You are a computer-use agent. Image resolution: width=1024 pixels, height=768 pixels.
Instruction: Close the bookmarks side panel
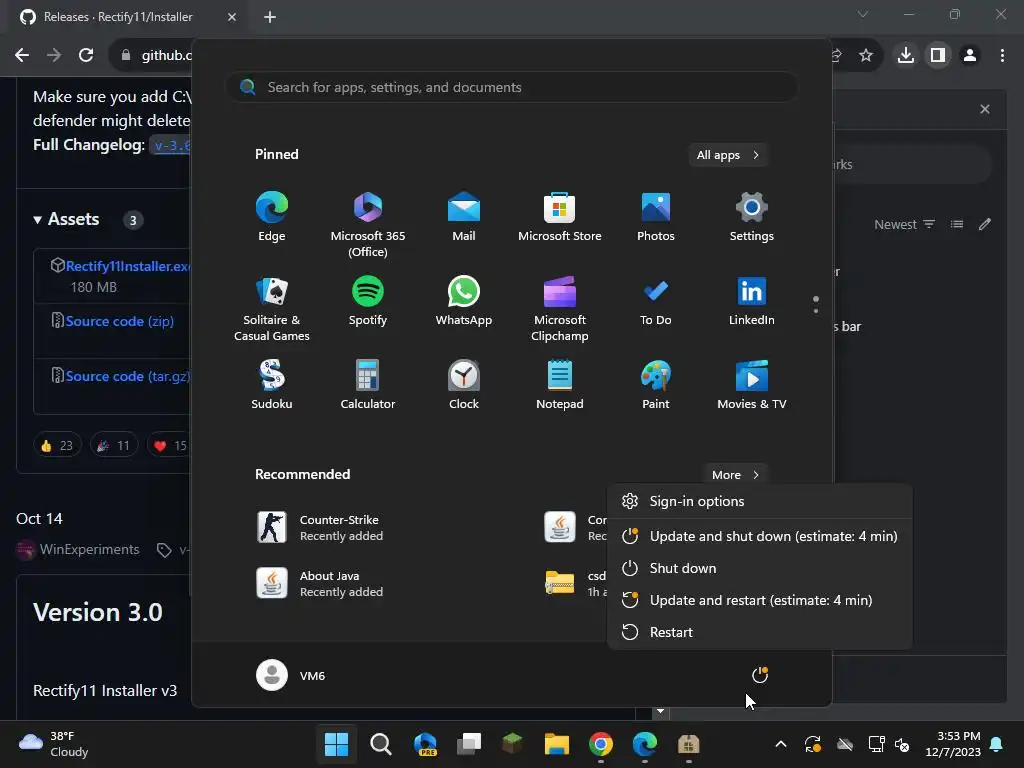click(x=985, y=109)
